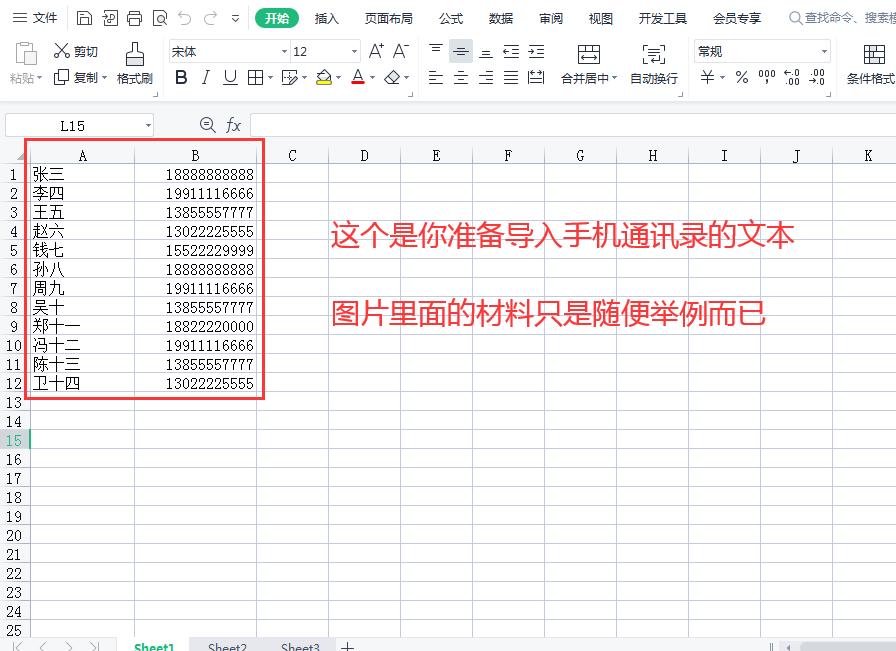The image size is (896, 651).
Task: Click the print preview icon
Action: pos(160,18)
